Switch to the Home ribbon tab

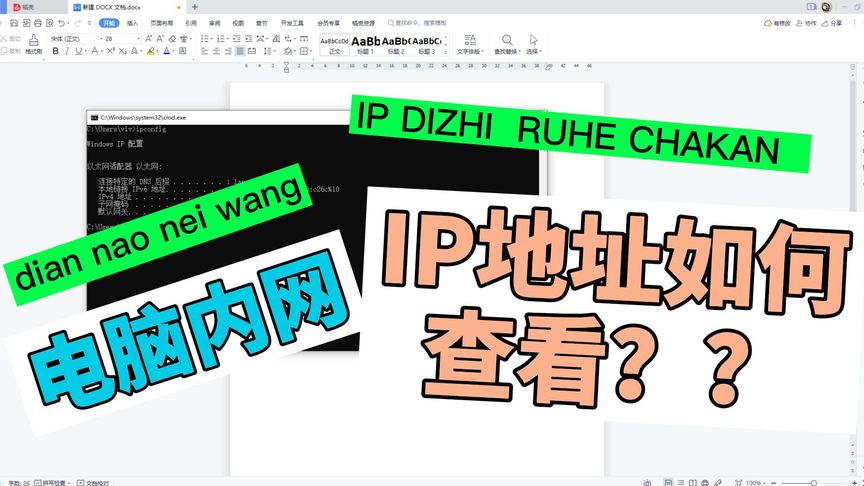tap(109, 23)
